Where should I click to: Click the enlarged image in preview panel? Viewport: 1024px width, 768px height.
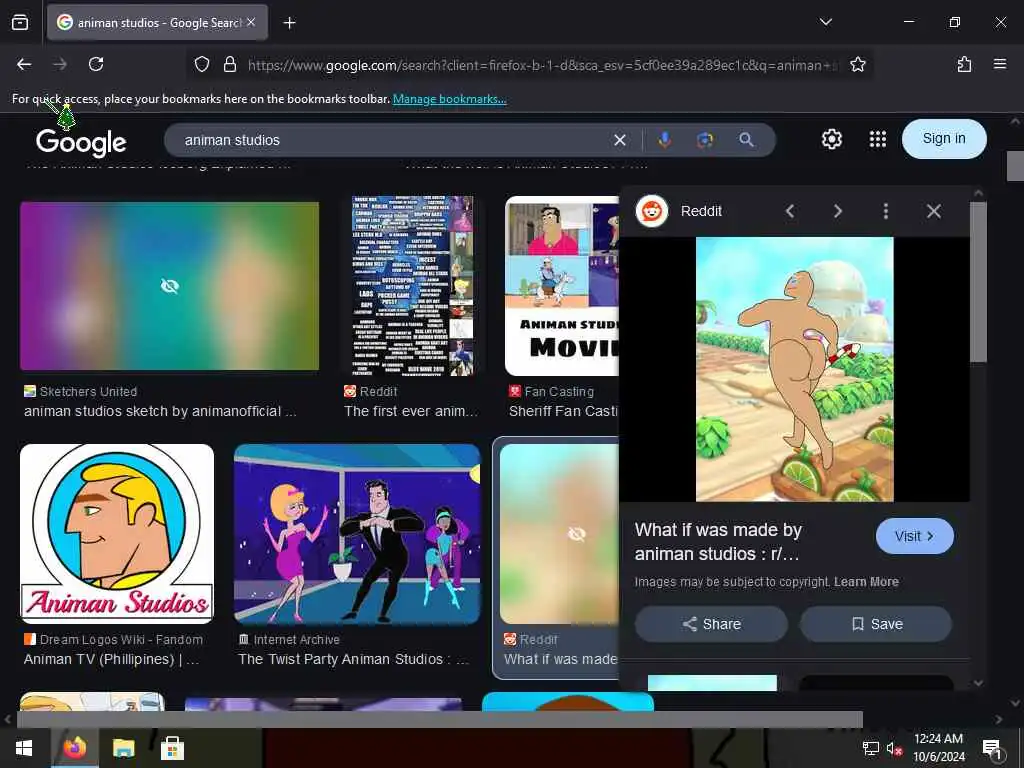[794, 369]
